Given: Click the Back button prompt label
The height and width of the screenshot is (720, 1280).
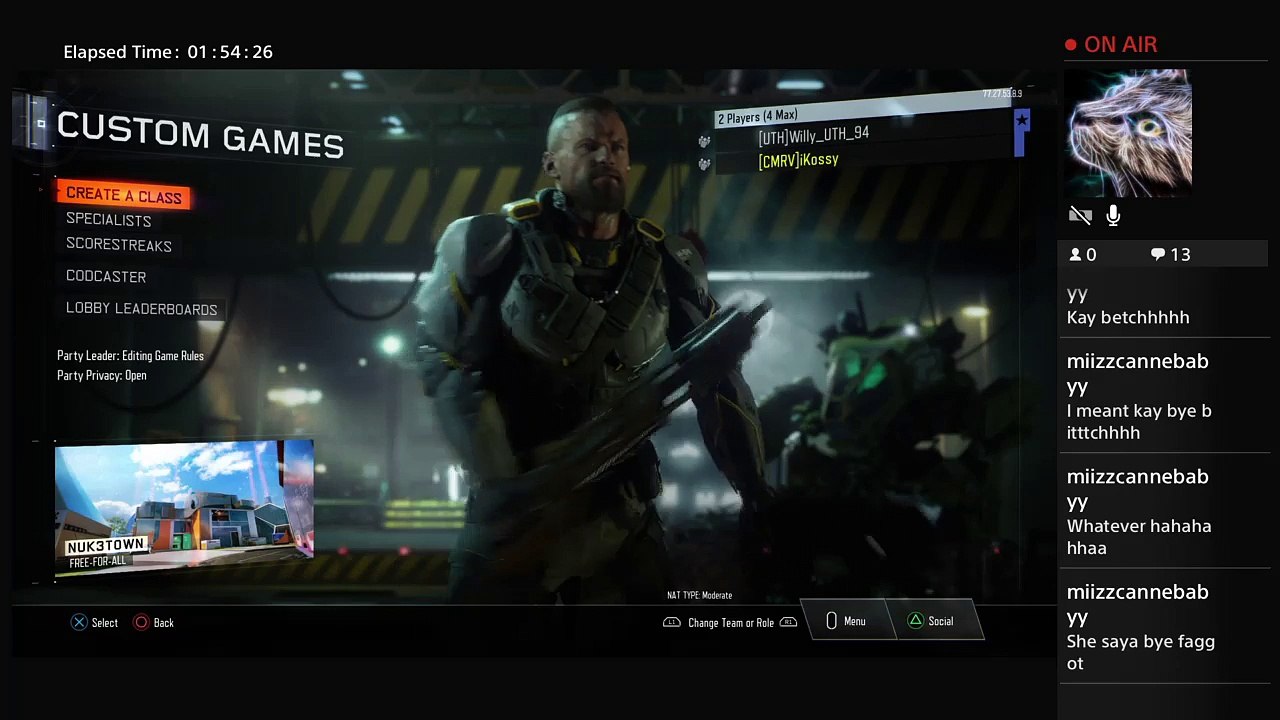Looking at the screenshot, I should 163,623.
